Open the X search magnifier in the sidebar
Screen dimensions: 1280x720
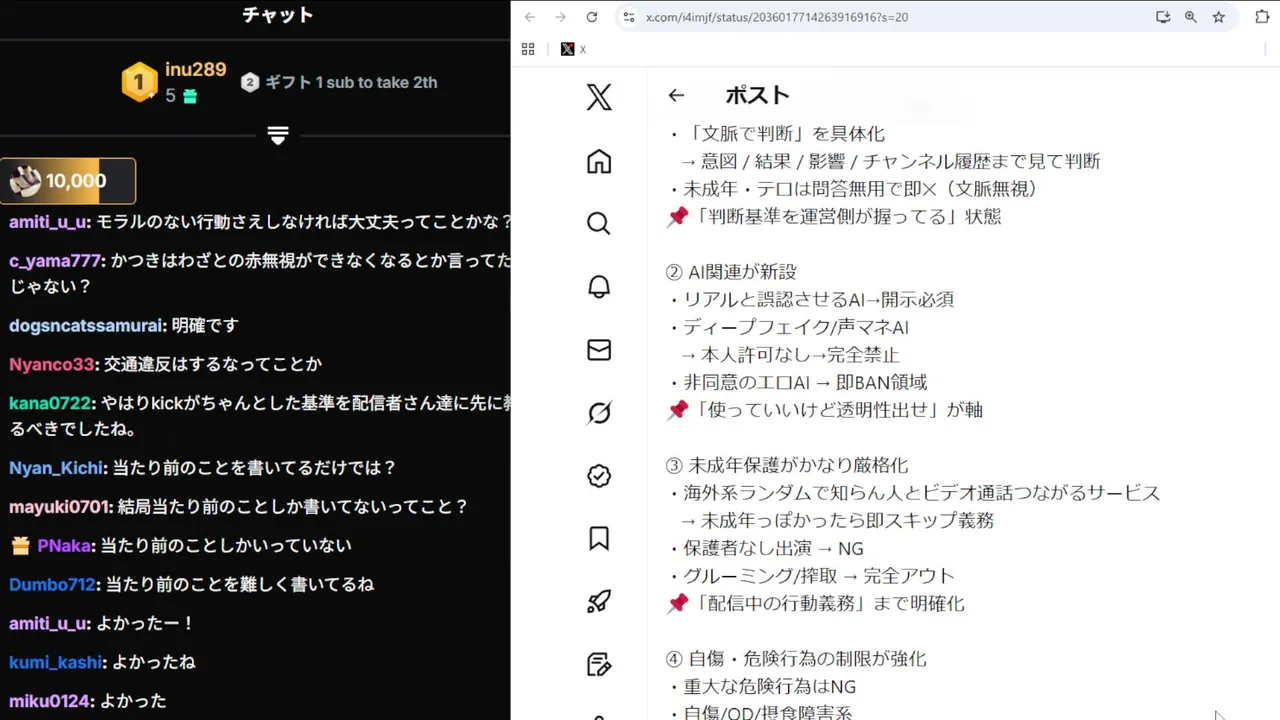point(599,223)
